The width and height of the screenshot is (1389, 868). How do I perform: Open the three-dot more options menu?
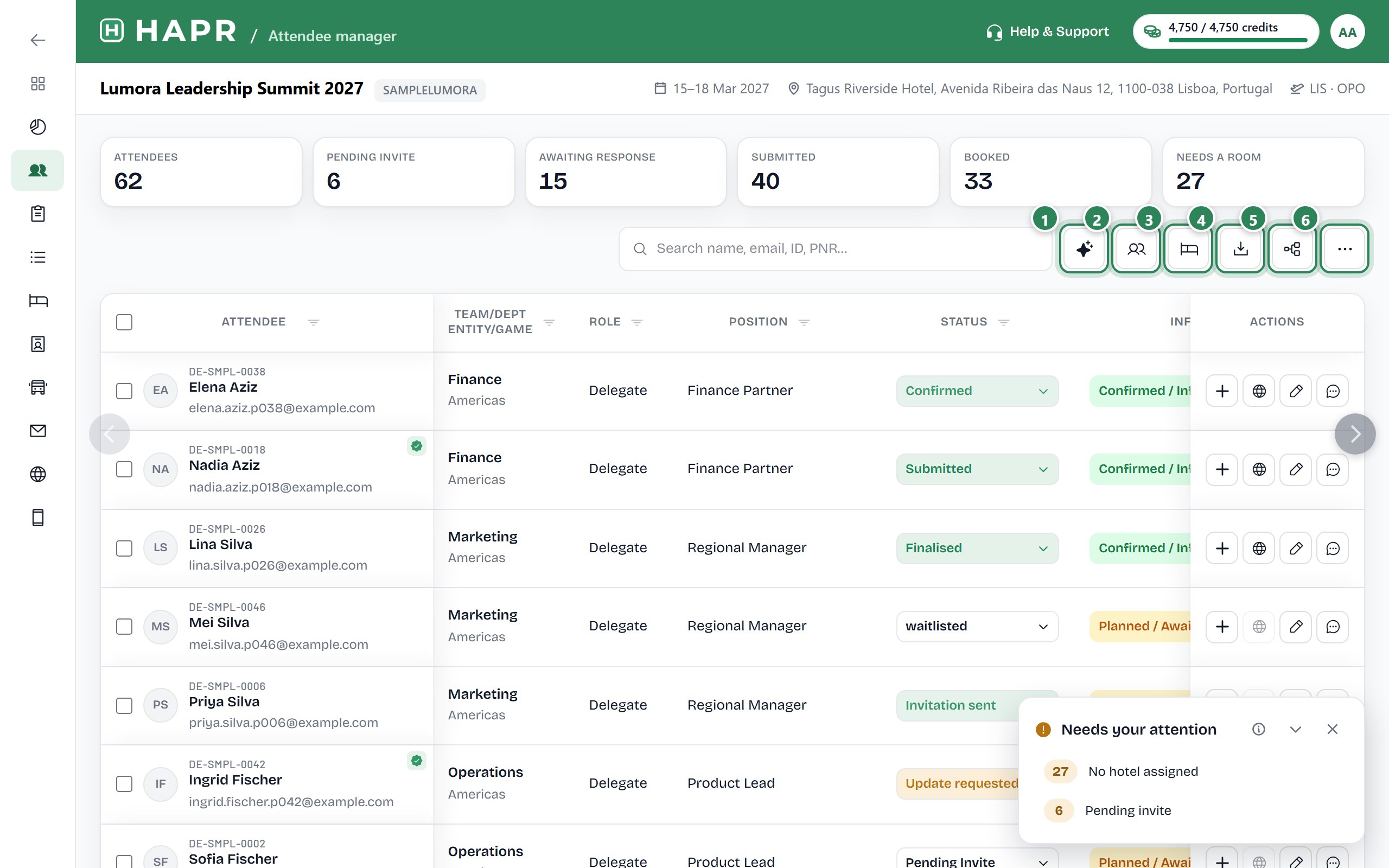1344,248
